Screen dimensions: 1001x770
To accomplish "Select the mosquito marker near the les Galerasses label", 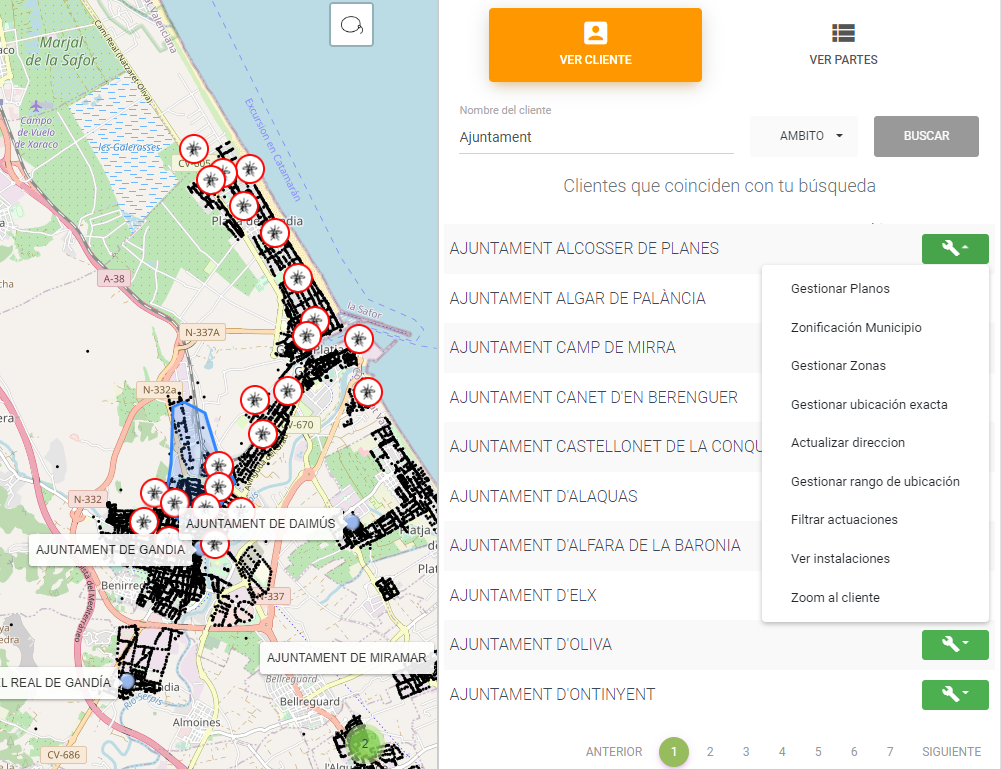I will pos(193,149).
